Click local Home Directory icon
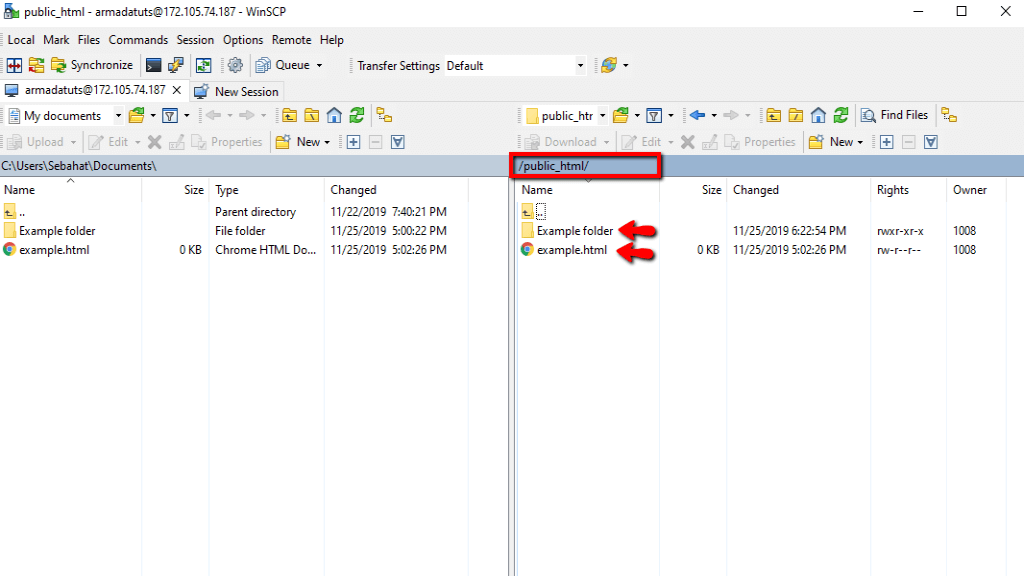The width and height of the screenshot is (1024, 576). [x=334, y=116]
